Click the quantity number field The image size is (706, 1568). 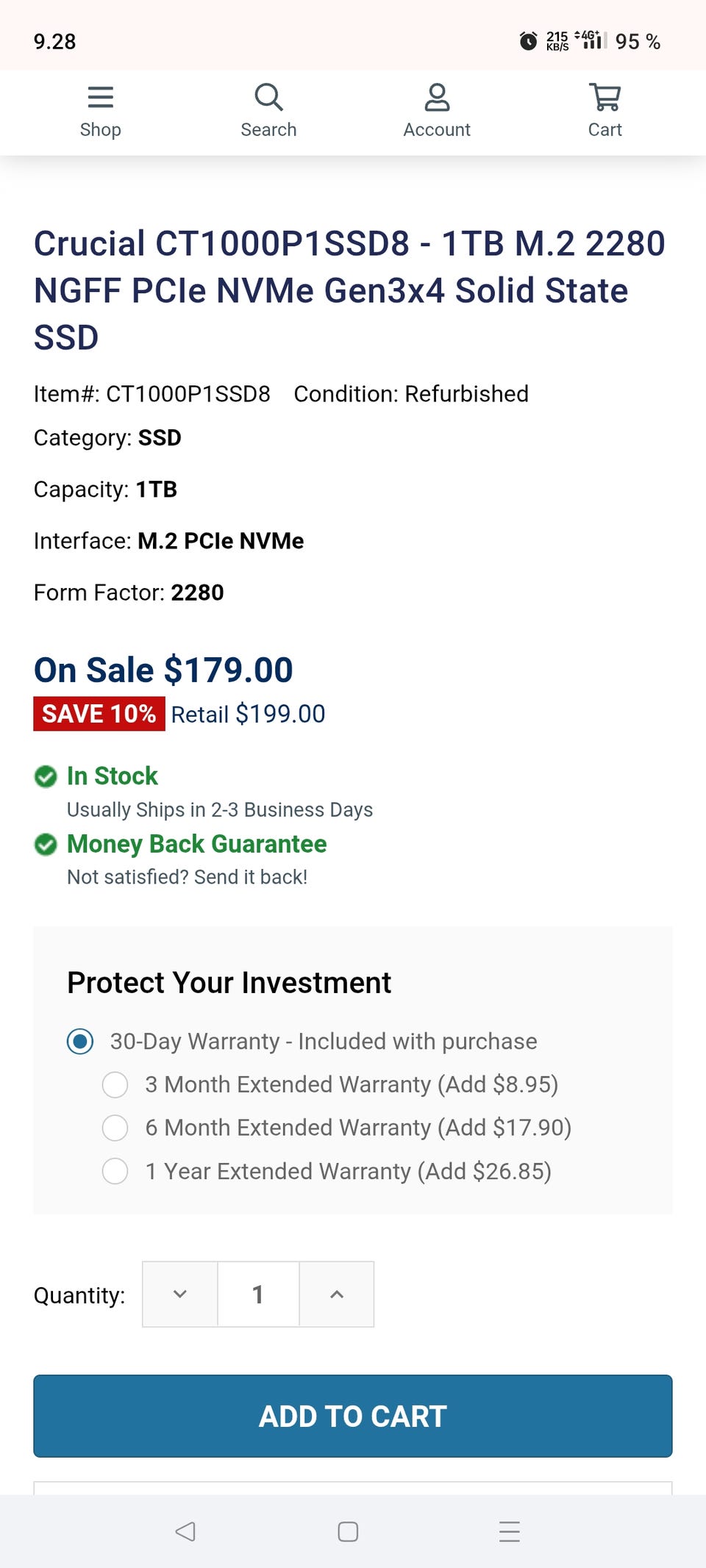pyautogui.click(x=258, y=1295)
